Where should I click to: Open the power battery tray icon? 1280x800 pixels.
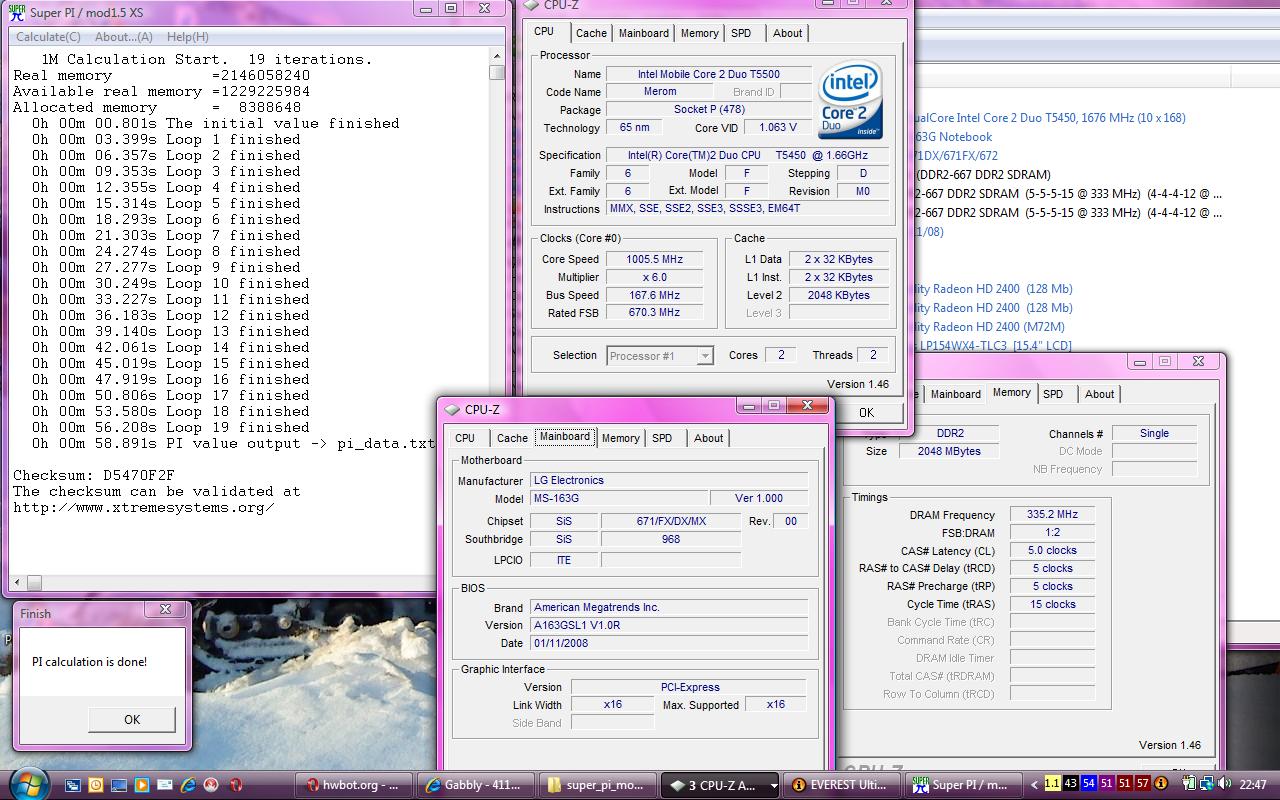tap(1189, 784)
